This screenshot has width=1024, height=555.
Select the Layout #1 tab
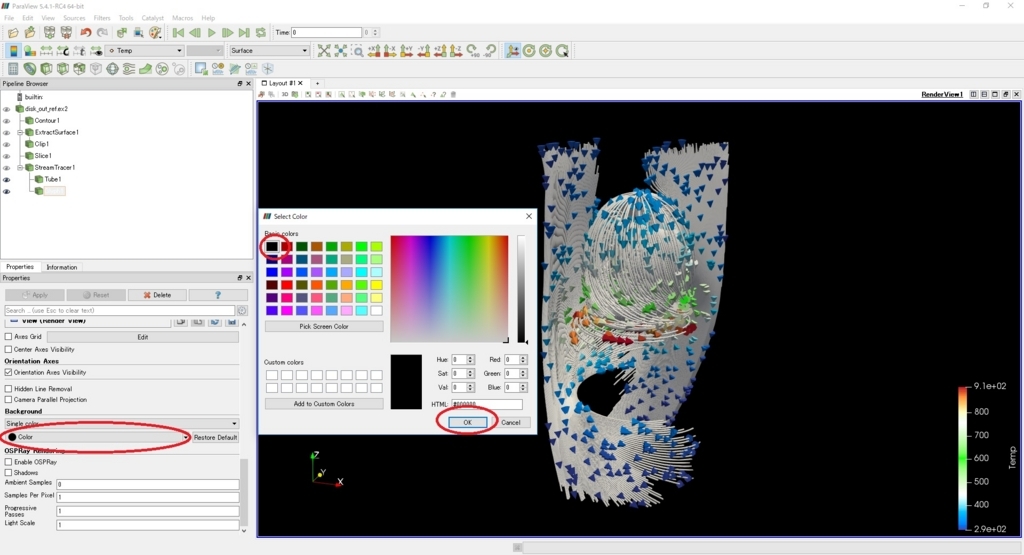[282, 84]
